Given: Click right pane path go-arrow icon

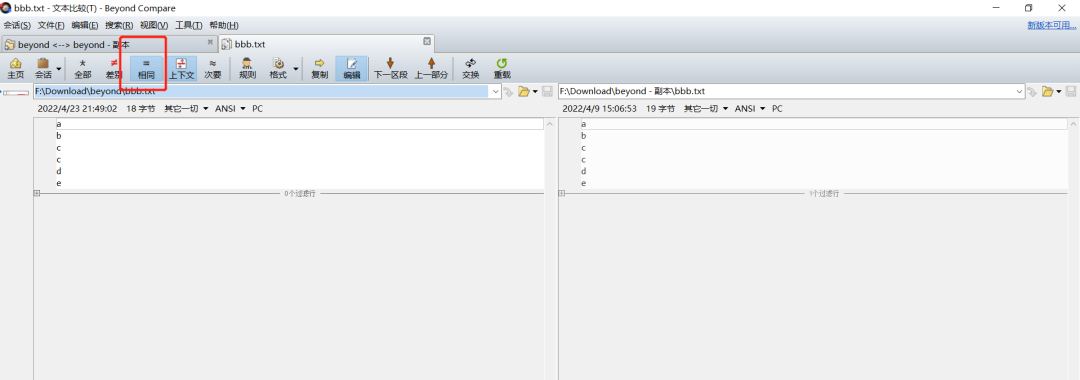Looking at the screenshot, I should (1033, 91).
